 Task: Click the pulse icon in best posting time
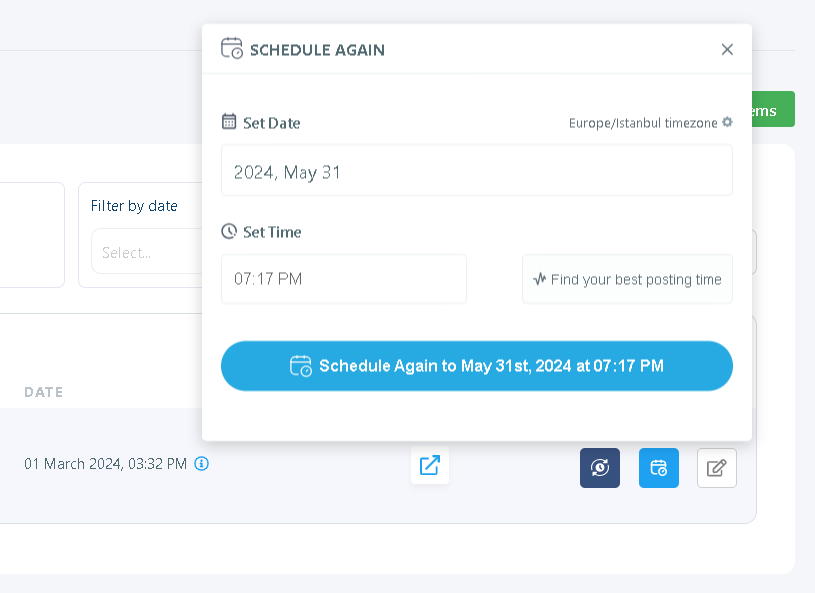coord(540,279)
